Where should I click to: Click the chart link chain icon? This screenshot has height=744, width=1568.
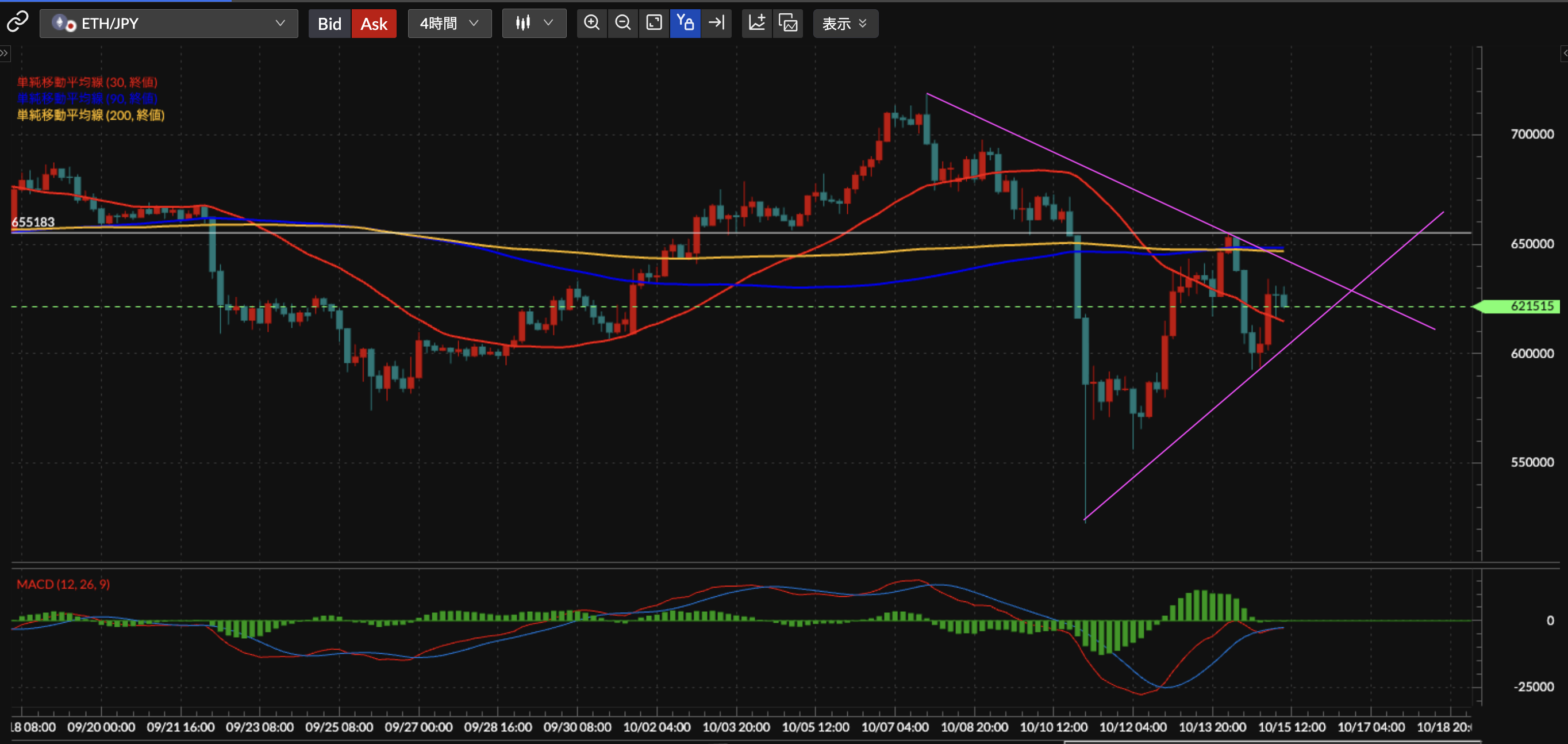(17, 22)
